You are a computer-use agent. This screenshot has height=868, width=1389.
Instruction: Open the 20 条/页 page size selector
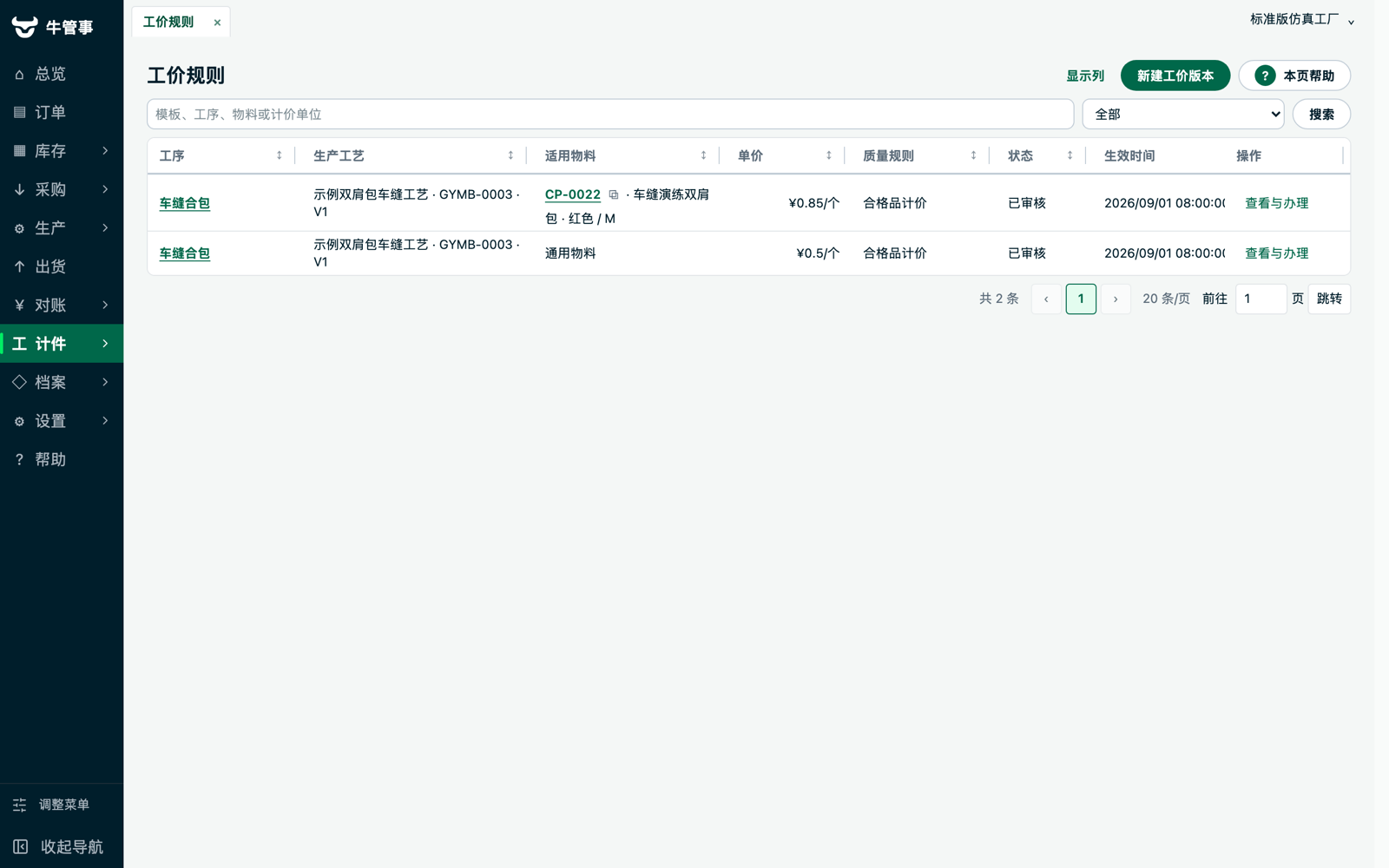(x=1166, y=299)
